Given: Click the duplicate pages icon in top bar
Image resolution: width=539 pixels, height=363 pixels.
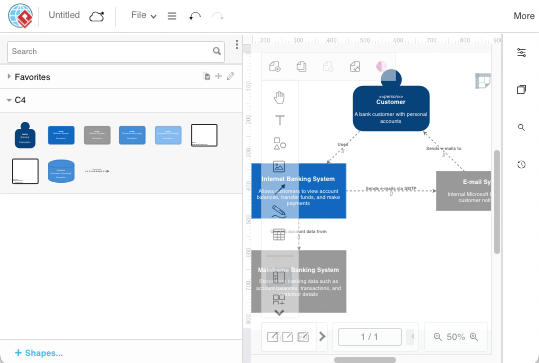Looking at the screenshot, I should (301, 66).
